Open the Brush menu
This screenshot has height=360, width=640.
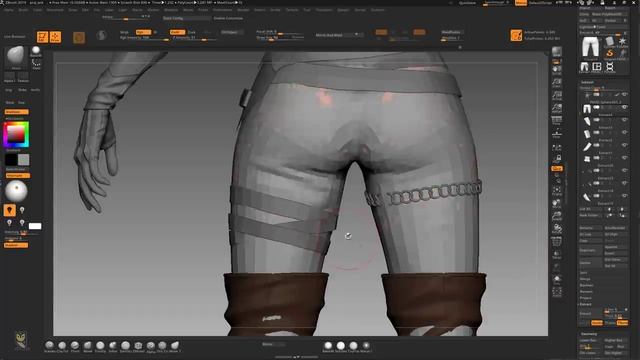pos(23,10)
